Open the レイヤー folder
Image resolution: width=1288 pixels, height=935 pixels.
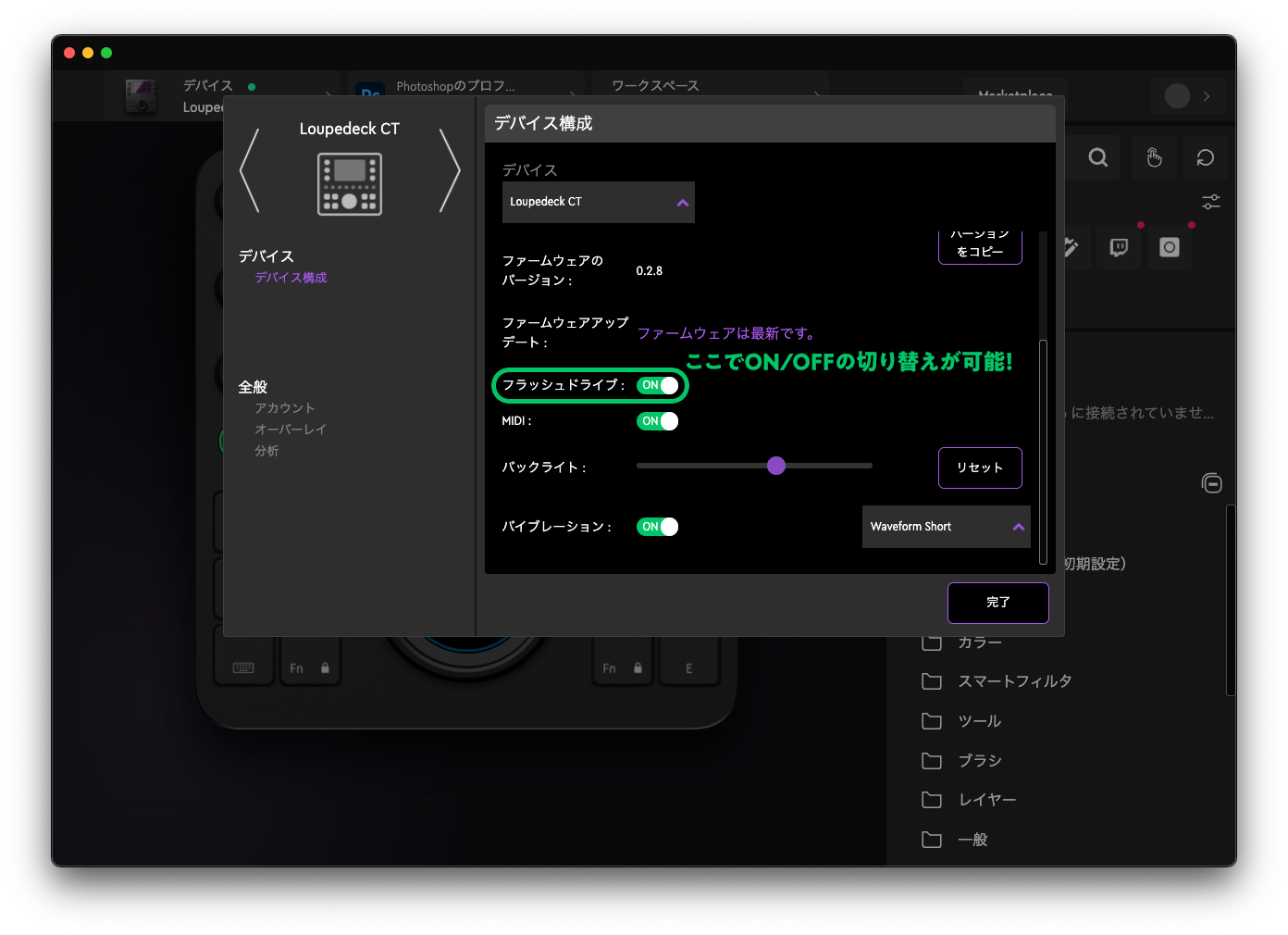coord(969,800)
